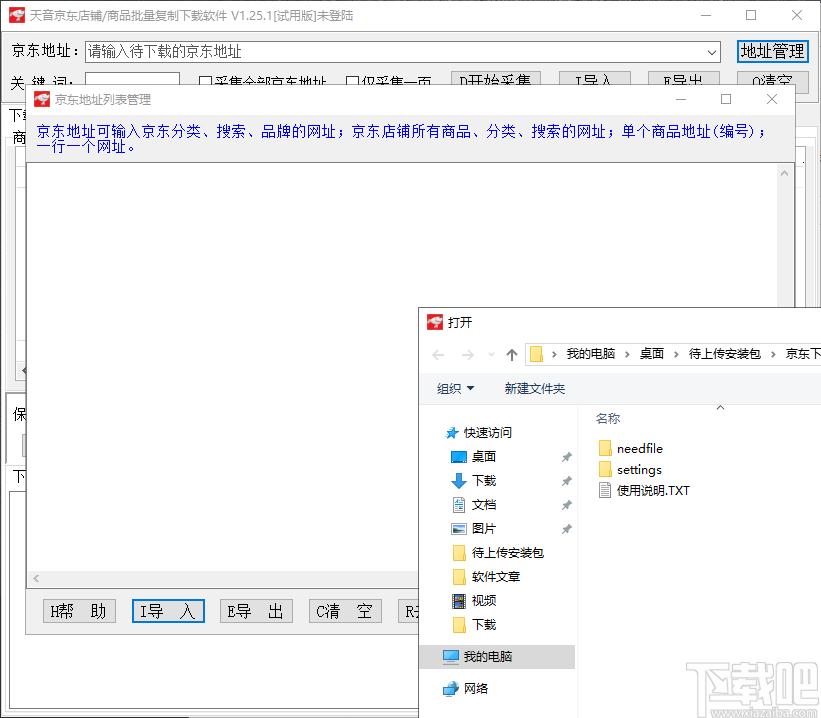821x718 pixels.
Task: Select 待上传安装包 in the breadcrumb path
Action: pyautogui.click(x=724, y=354)
